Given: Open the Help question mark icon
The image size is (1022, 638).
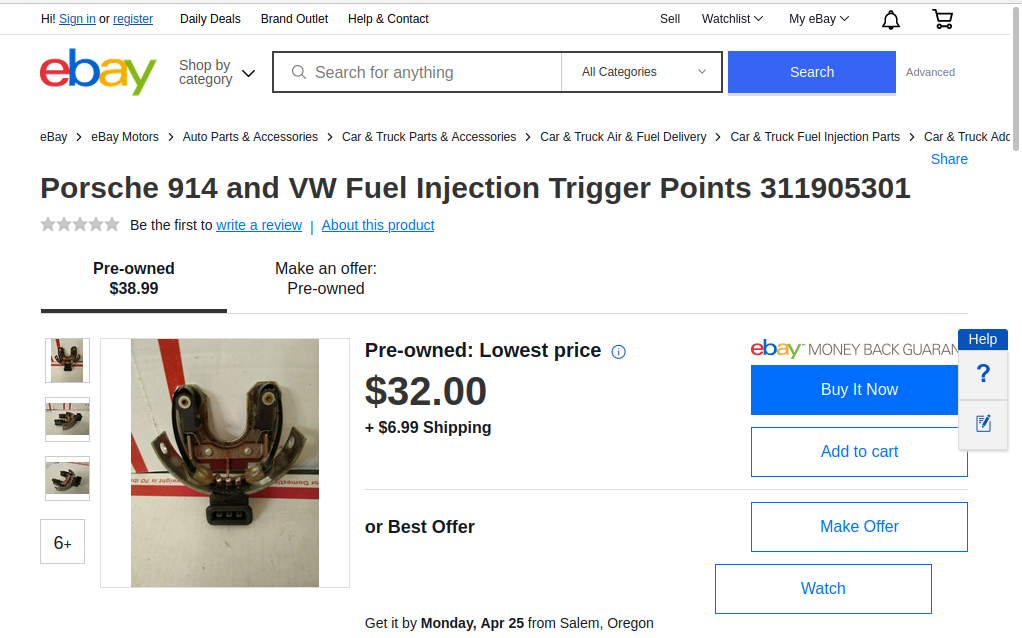Looking at the screenshot, I should (x=983, y=374).
